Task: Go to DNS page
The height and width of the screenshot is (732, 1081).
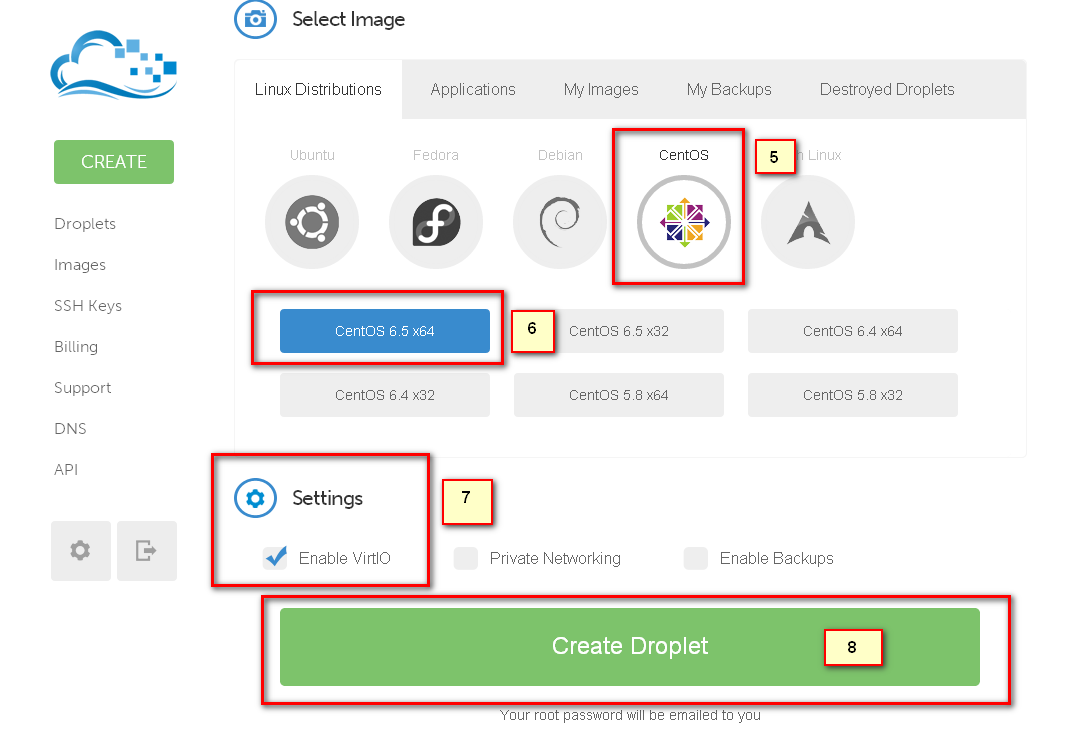Action: 70,429
